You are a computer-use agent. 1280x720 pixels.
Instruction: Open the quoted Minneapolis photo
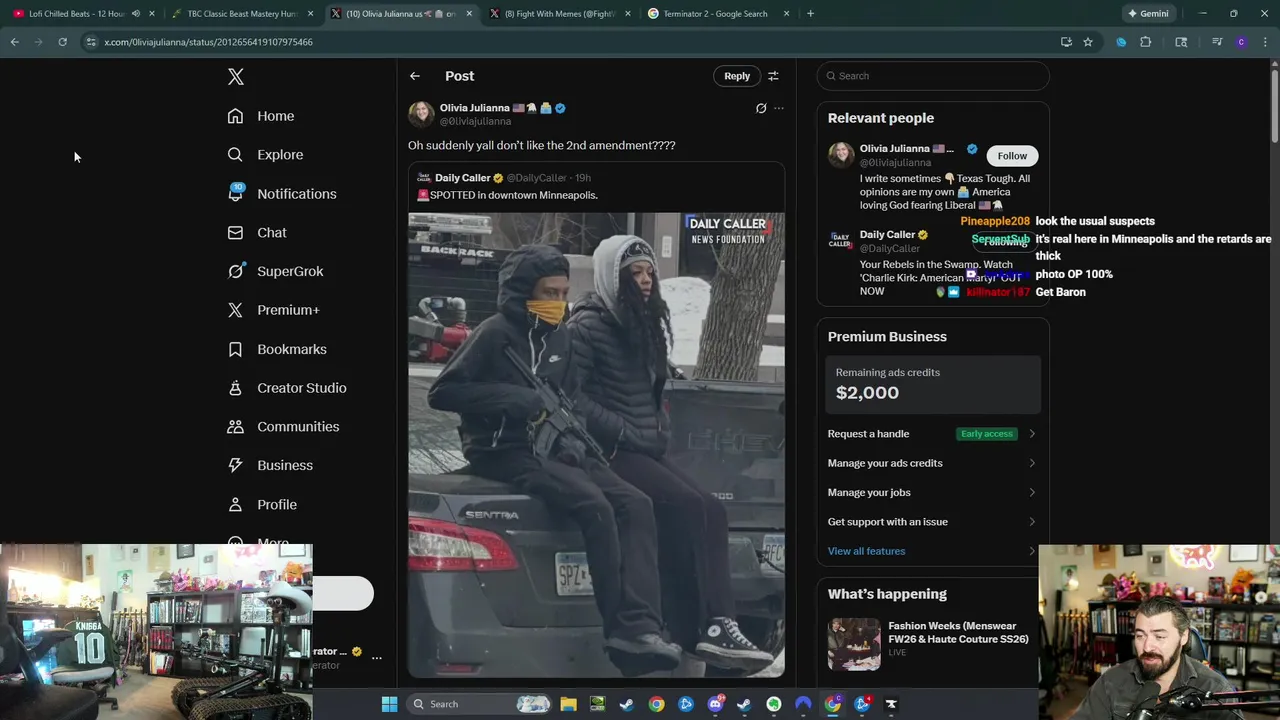[x=596, y=445]
